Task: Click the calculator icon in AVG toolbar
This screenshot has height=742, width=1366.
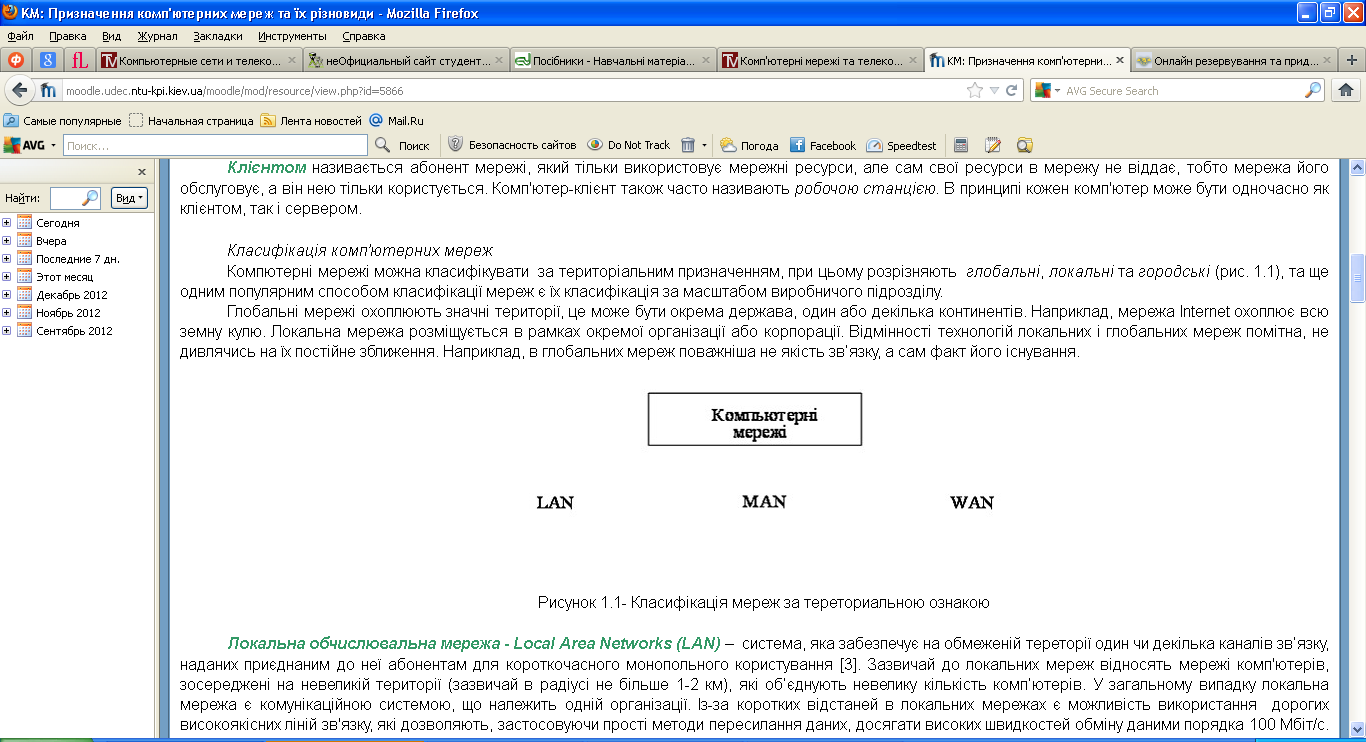Action: (x=961, y=145)
